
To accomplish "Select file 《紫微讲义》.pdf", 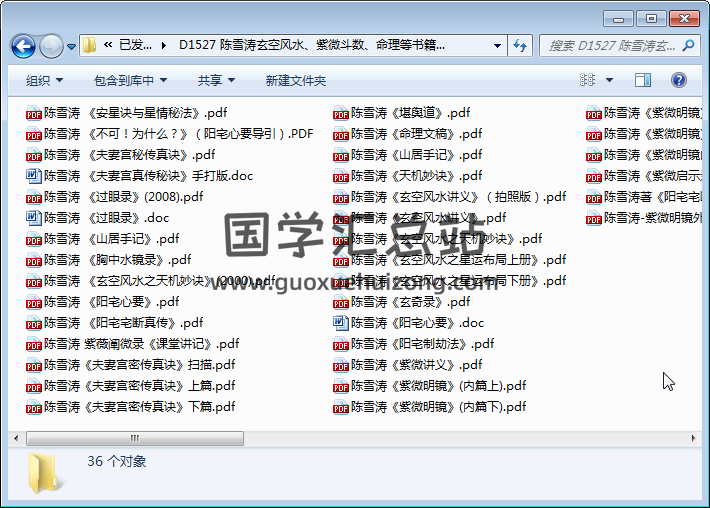I will [x=408, y=365].
